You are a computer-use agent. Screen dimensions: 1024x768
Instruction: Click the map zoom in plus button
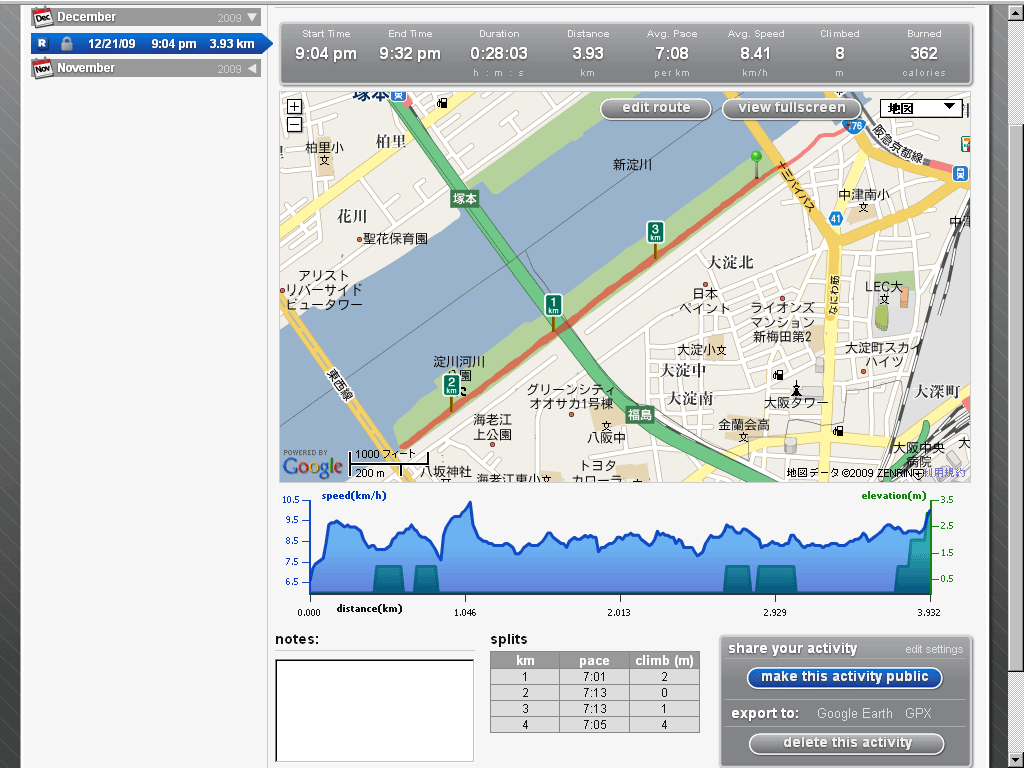295,106
